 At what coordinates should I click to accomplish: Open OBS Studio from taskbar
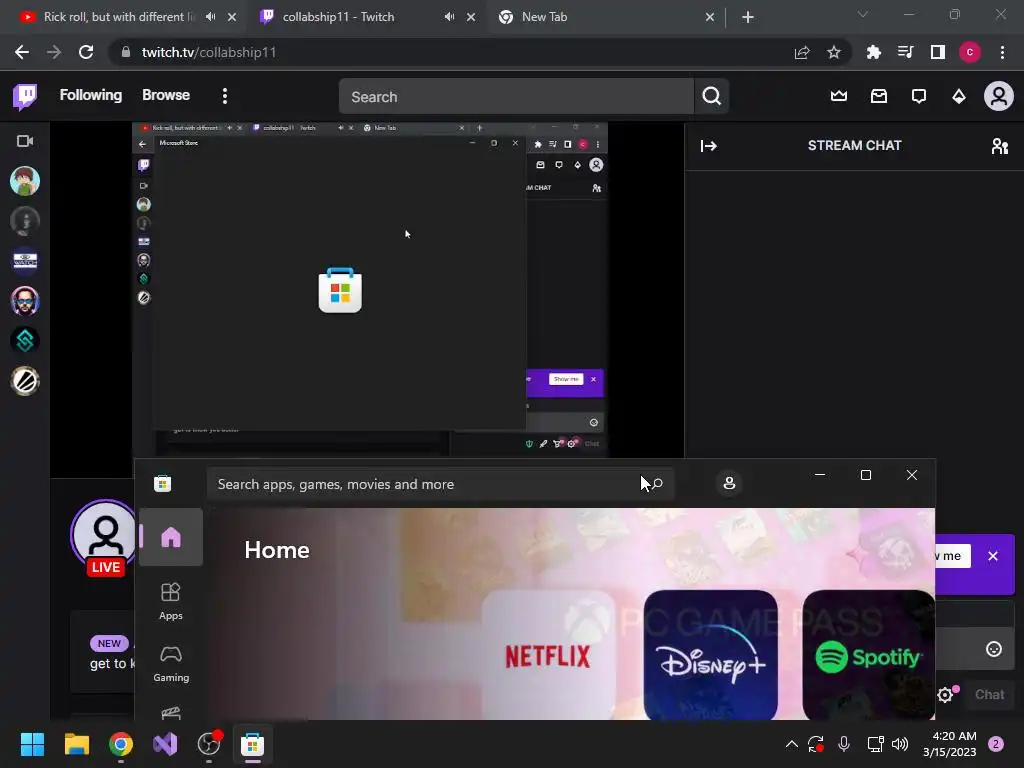(209, 744)
